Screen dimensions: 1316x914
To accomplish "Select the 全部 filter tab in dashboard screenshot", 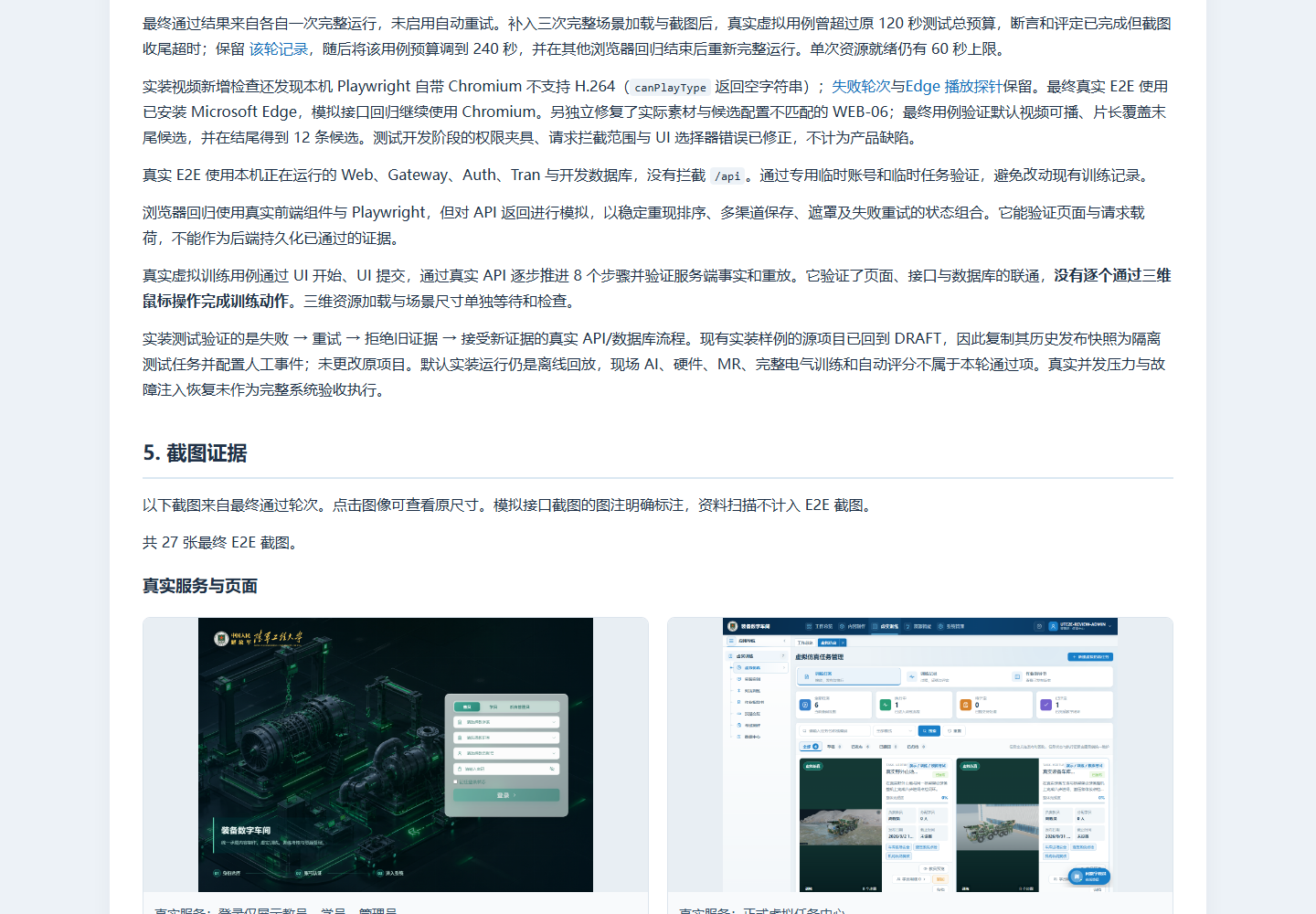I will [810, 747].
